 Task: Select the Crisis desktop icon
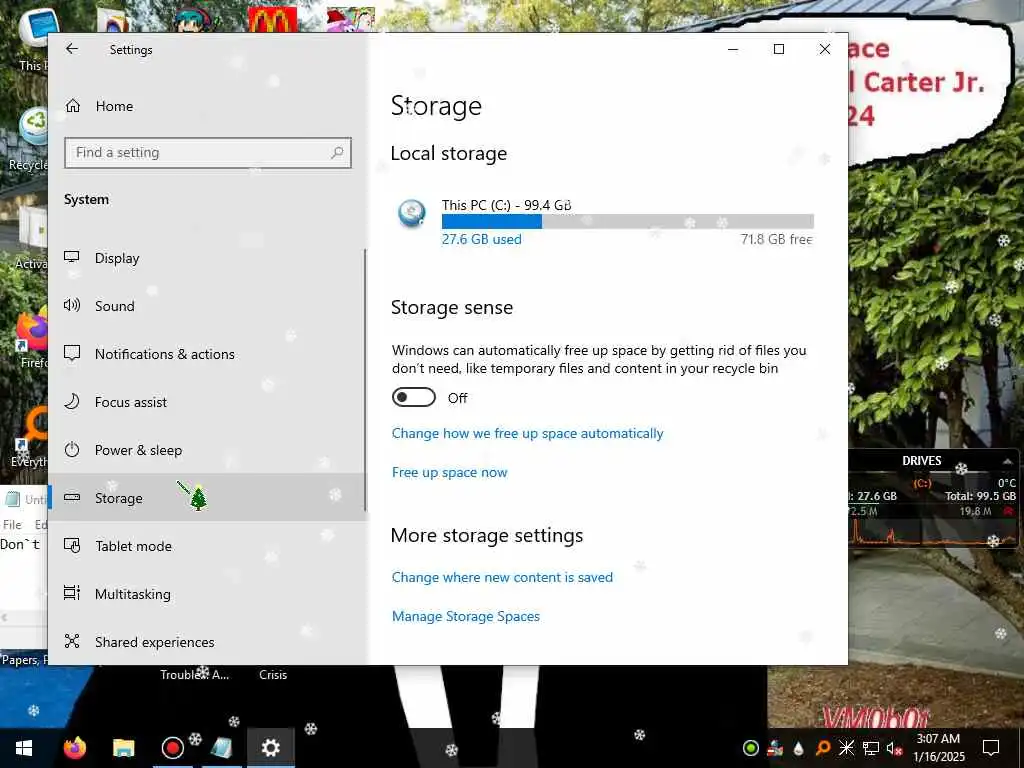pyautogui.click(x=272, y=675)
